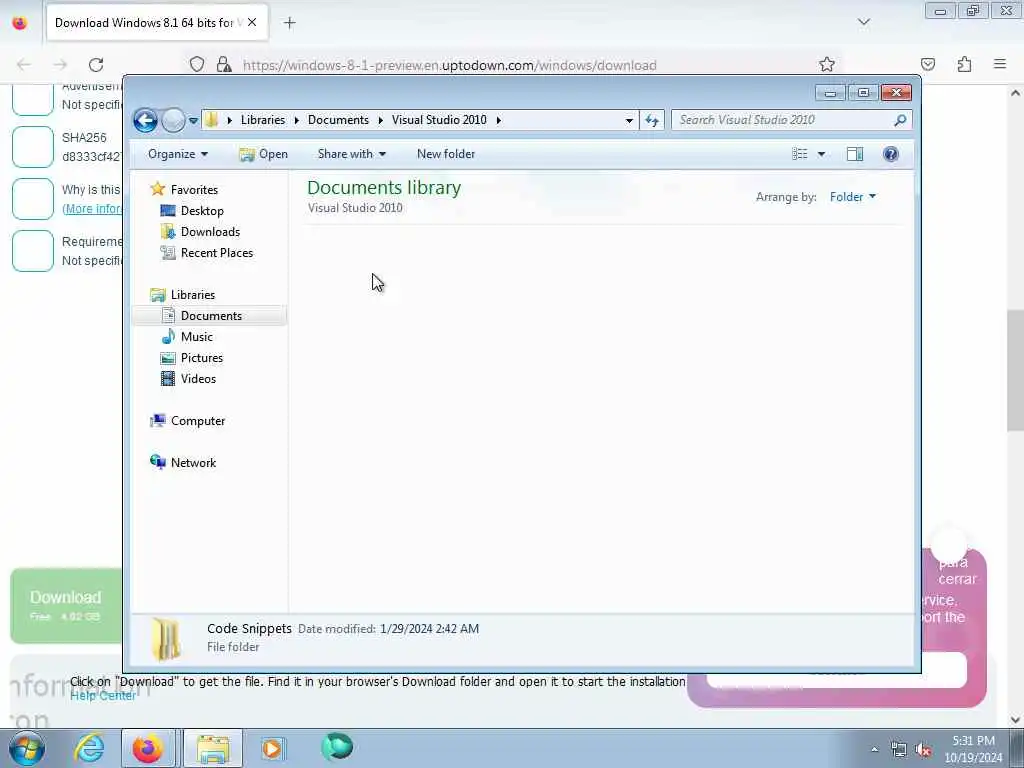Viewport: 1024px width, 768px height.
Task: Open the More options view dropdown arrow
Action: (x=822, y=154)
